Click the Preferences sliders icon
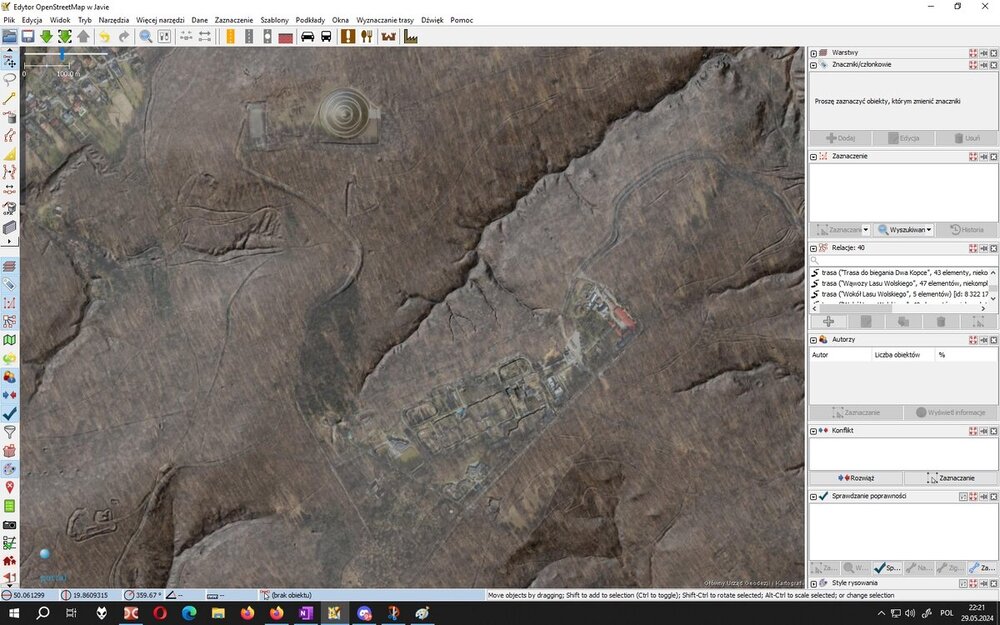1000x625 pixels. [x=165, y=37]
